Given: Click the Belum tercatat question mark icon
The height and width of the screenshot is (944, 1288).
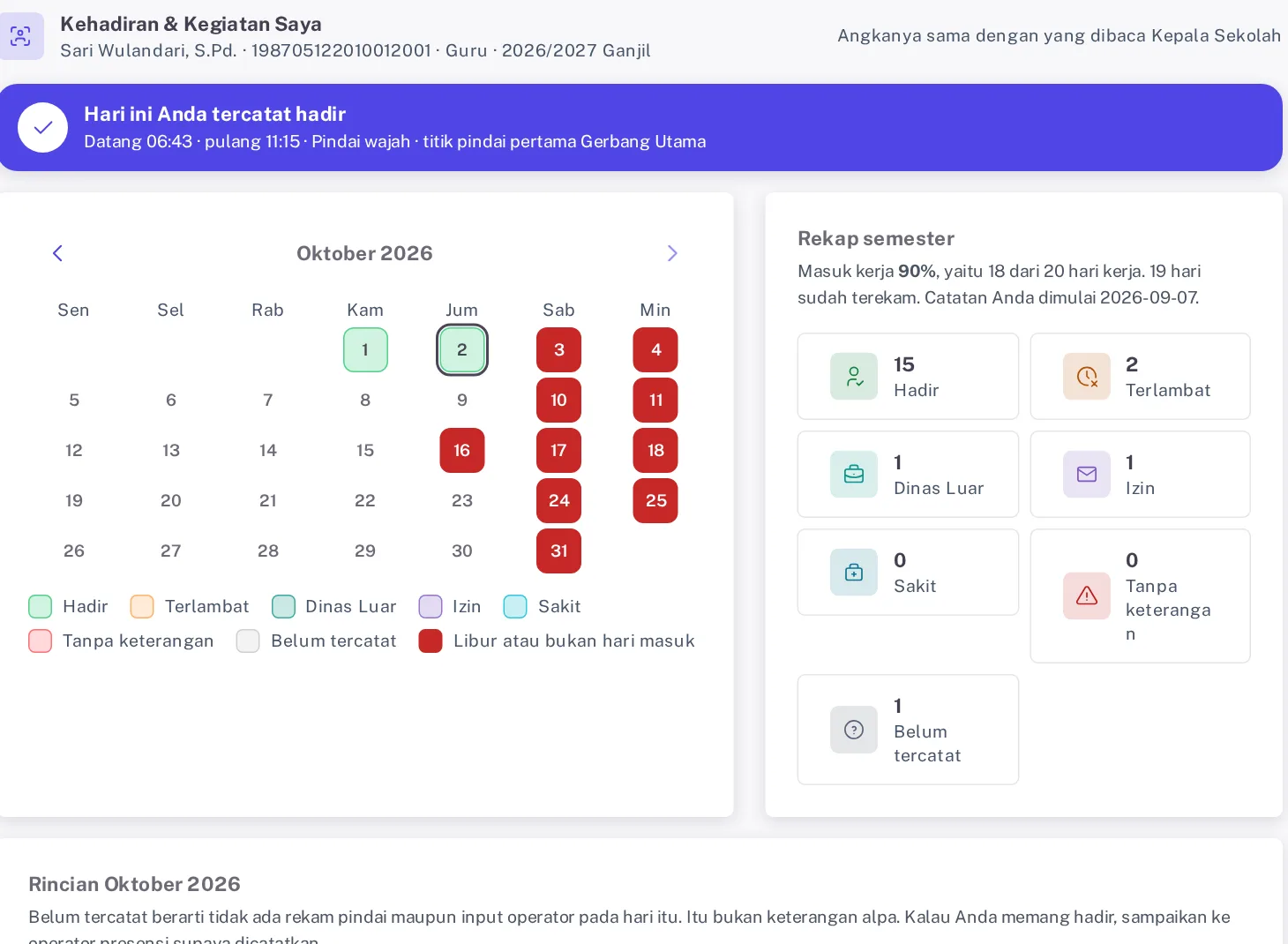Looking at the screenshot, I should (853, 730).
